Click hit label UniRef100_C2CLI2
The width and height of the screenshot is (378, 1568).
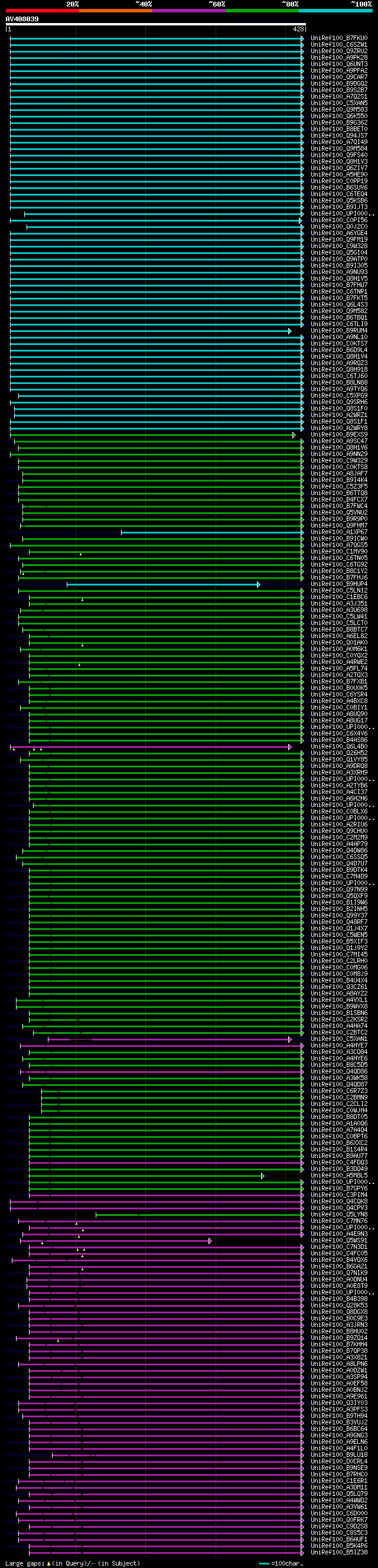click(339, 1104)
